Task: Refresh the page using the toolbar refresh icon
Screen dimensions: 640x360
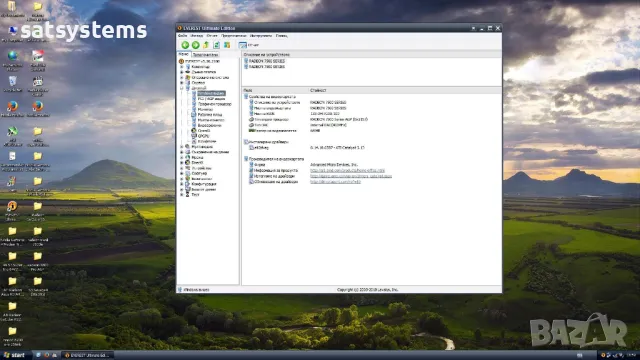Action: (217, 45)
